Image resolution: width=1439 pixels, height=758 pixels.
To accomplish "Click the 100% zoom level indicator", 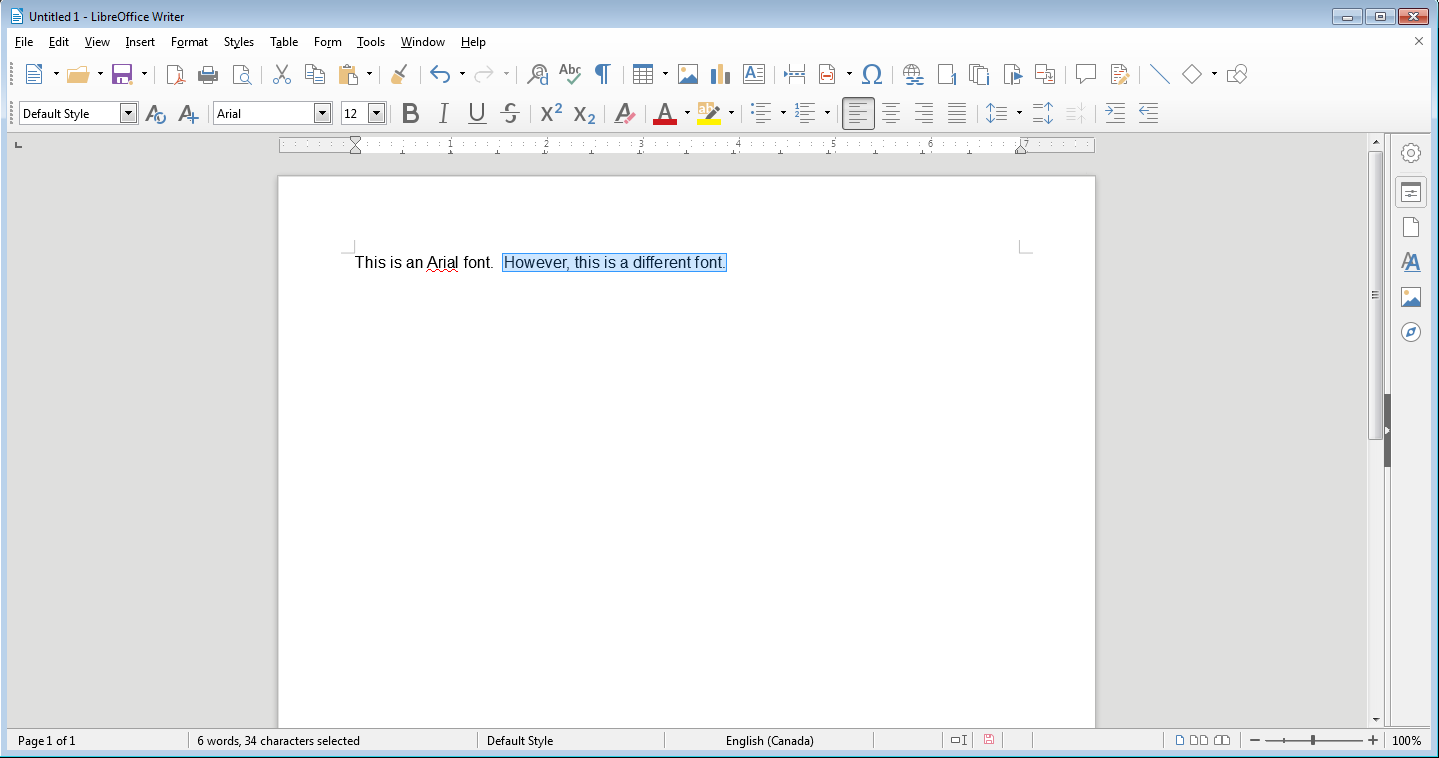I will [1406, 741].
